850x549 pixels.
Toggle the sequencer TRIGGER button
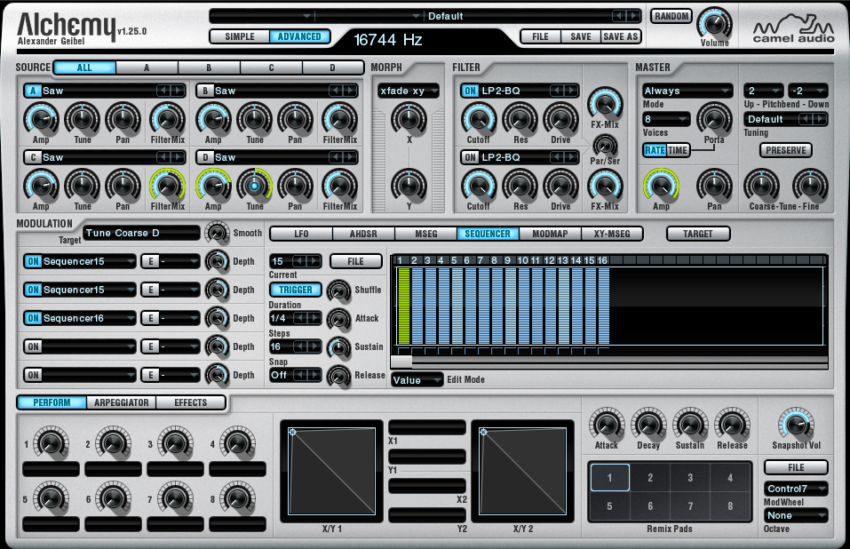[295, 290]
